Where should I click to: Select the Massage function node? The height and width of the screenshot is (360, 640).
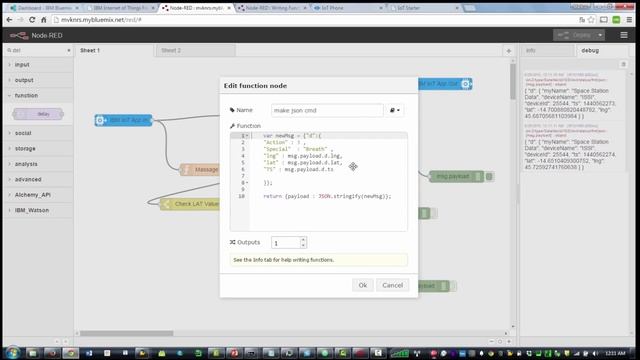pyautogui.click(x=200, y=169)
